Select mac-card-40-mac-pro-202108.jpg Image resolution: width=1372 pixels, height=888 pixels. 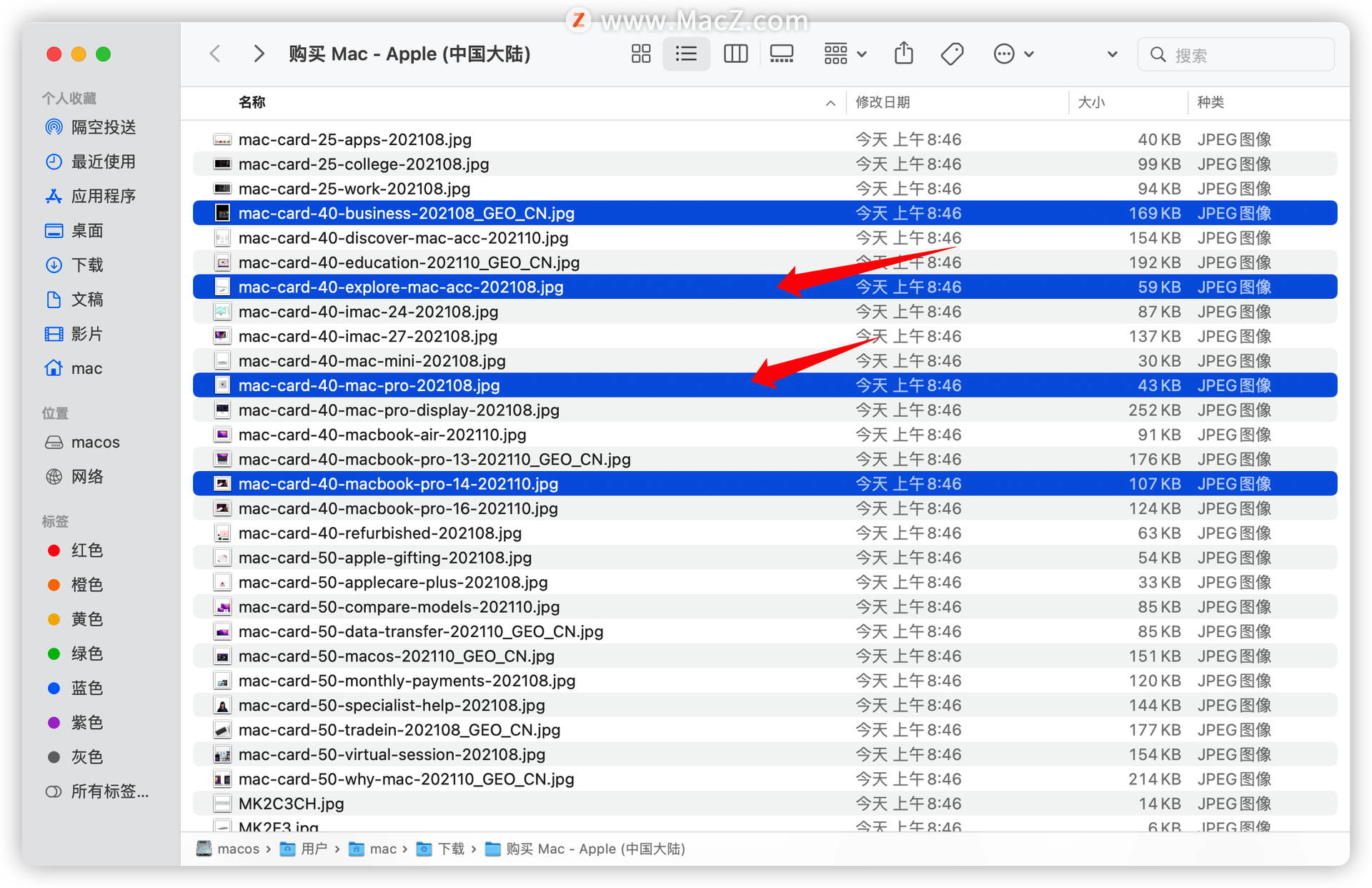(x=765, y=385)
